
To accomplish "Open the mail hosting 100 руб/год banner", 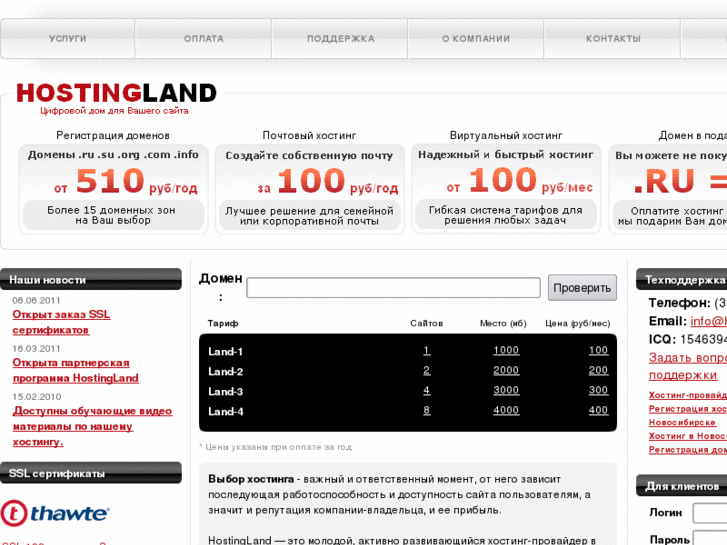I will tap(309, 189).
